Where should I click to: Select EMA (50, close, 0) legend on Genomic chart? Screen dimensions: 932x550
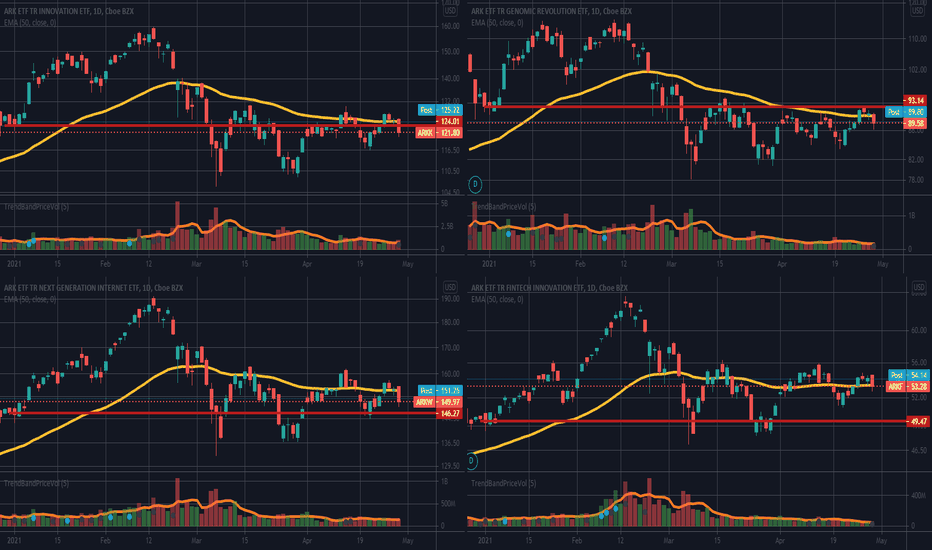coord(497,23)
